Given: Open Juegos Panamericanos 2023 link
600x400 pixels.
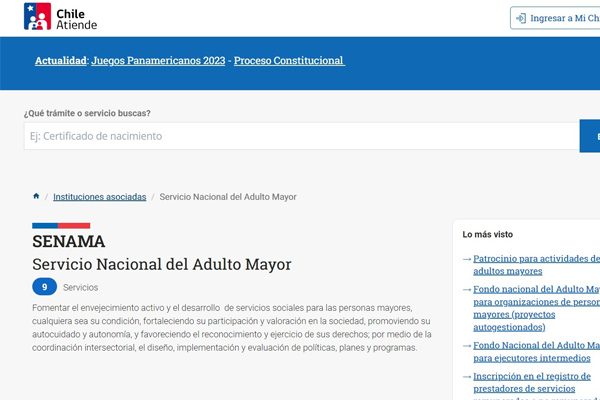Looking at the screenshot, I should coord(158,60).
